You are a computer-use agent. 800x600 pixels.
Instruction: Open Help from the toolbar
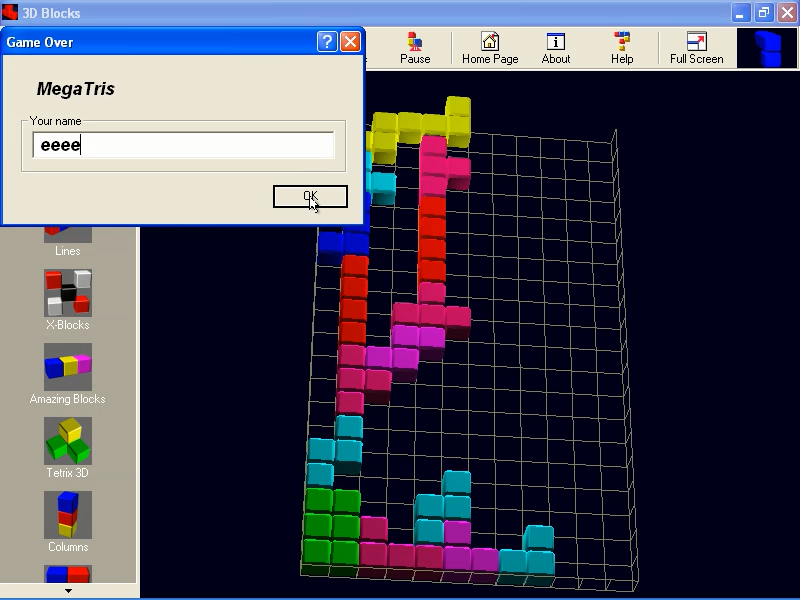tap(621, 47)
